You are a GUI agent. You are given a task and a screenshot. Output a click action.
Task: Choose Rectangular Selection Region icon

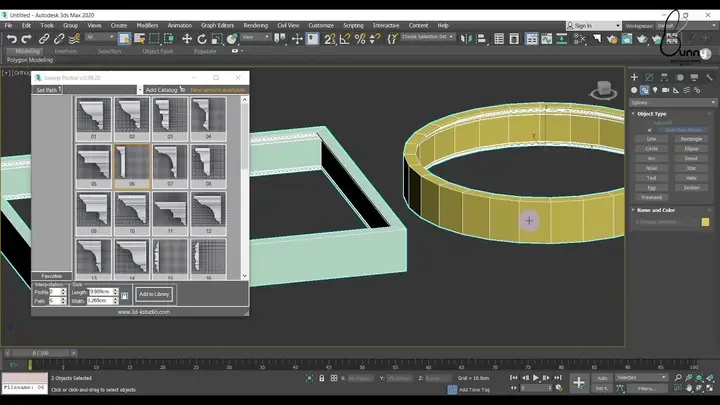coord(154,39)
